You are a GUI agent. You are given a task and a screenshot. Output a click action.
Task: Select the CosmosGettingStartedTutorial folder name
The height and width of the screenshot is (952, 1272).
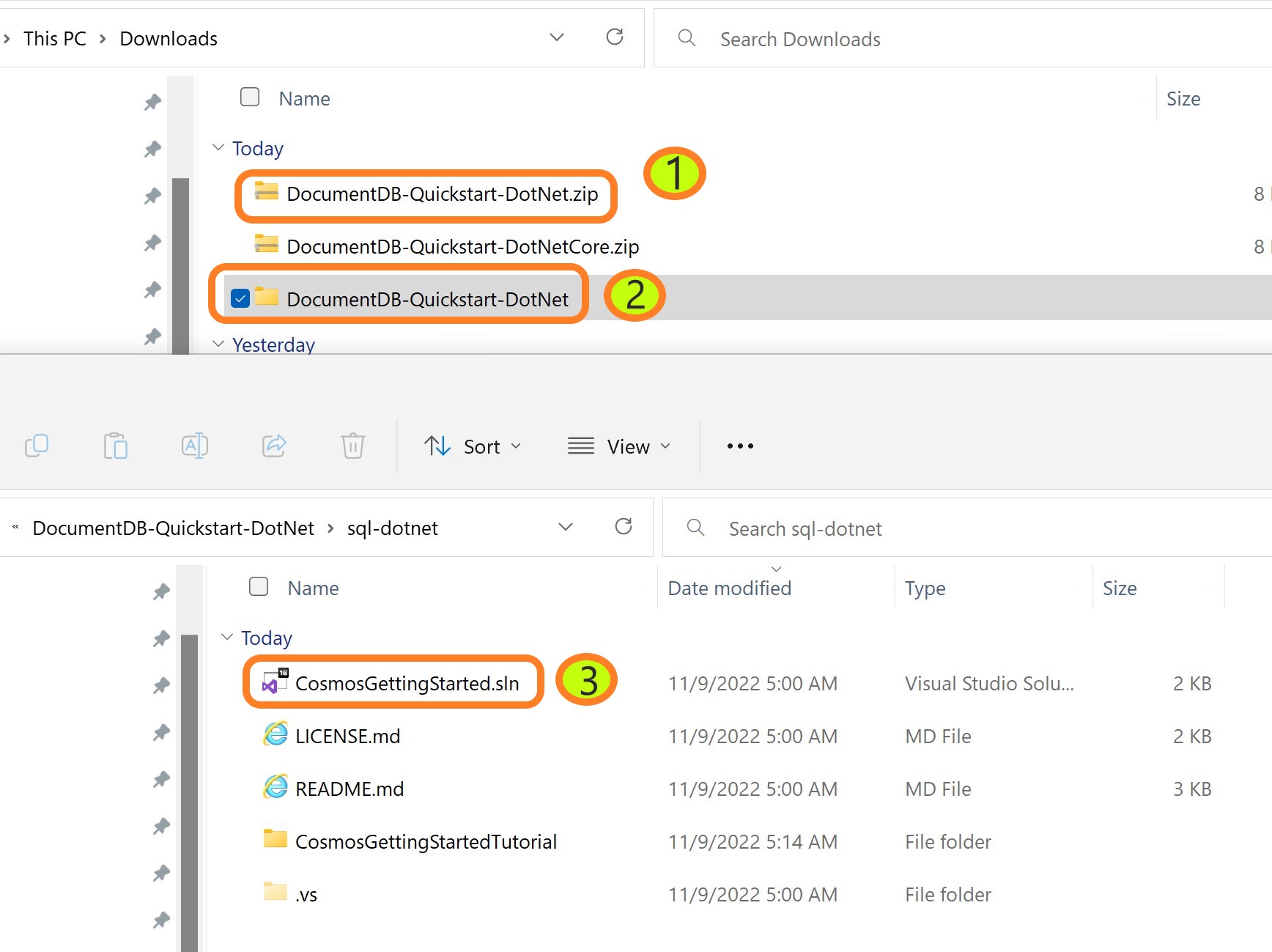pos(426,842)
